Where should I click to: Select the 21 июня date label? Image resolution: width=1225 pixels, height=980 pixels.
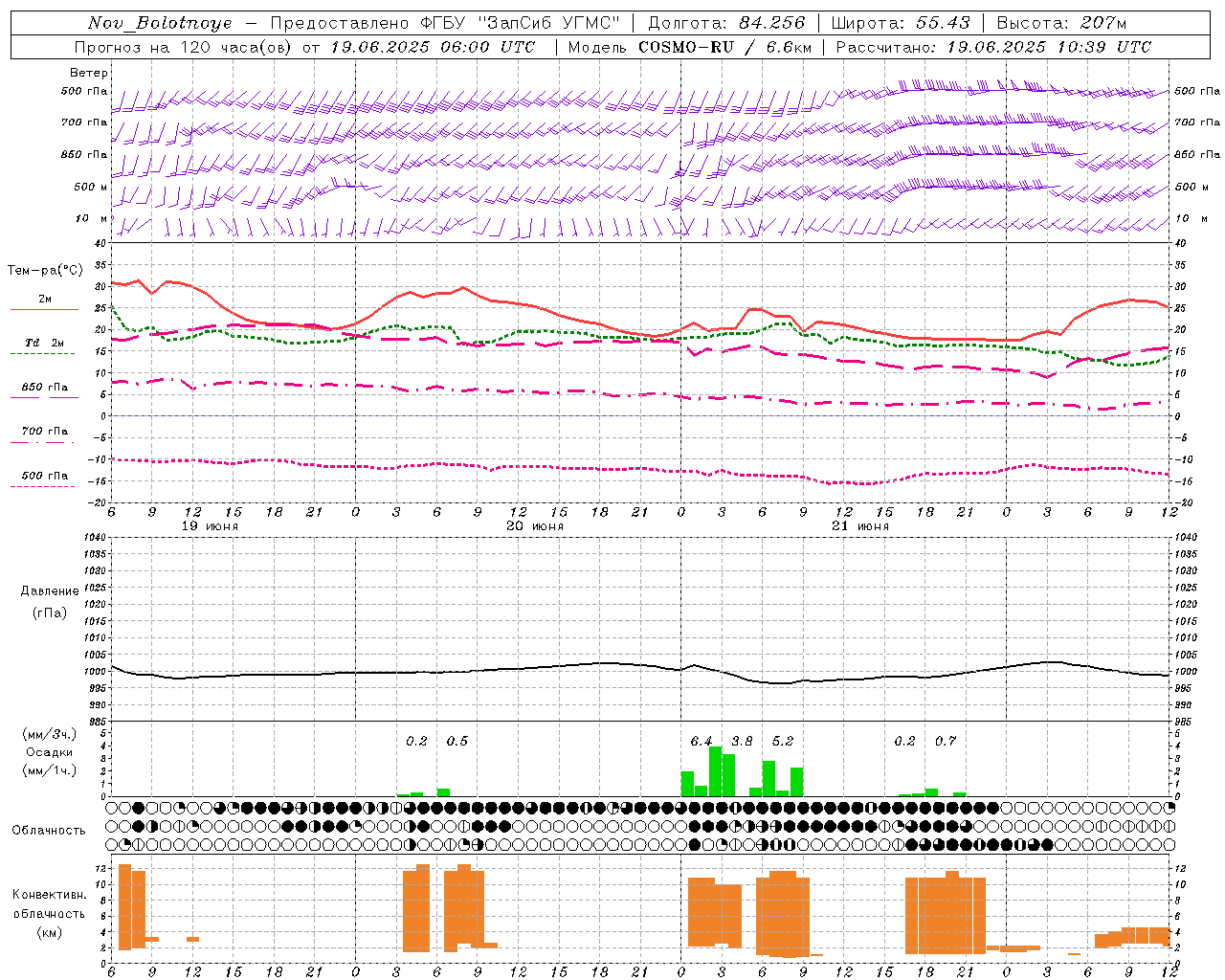[x=859, y=525]
